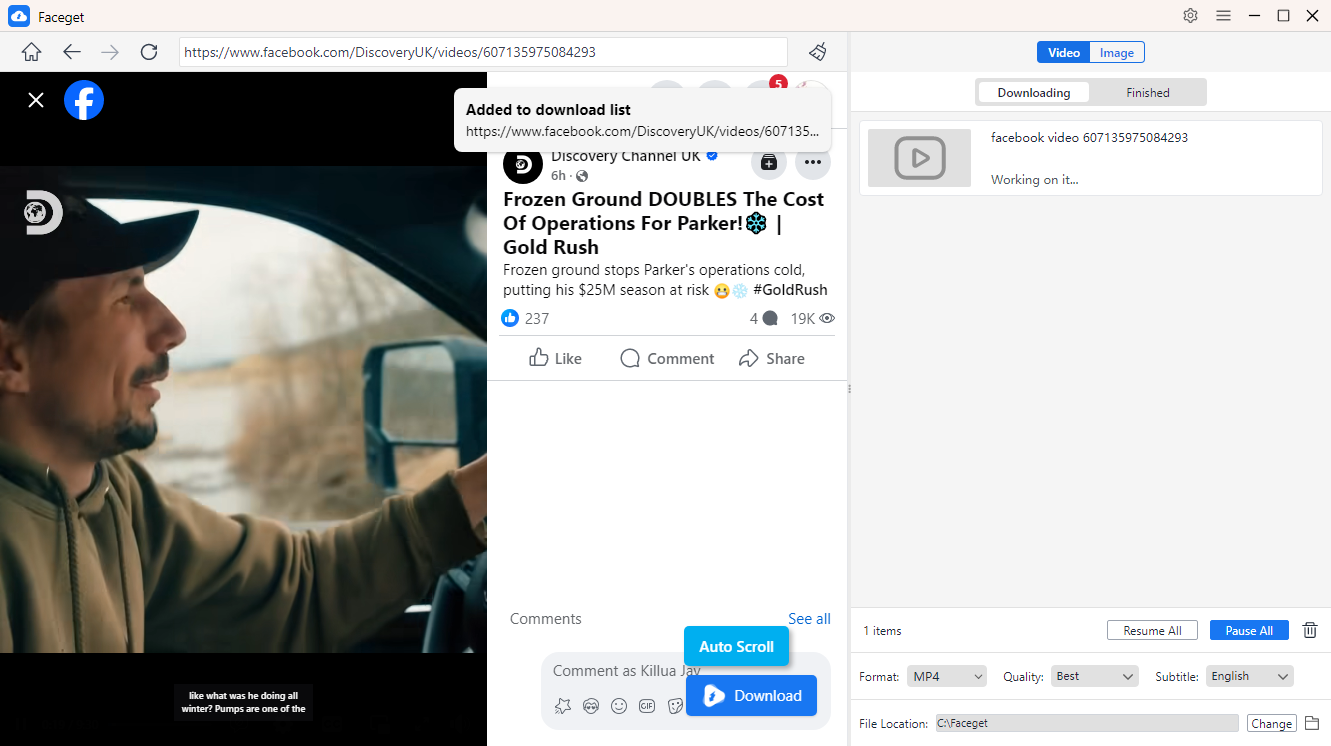
Task: Switch to Image mode
Action: 1117,53
